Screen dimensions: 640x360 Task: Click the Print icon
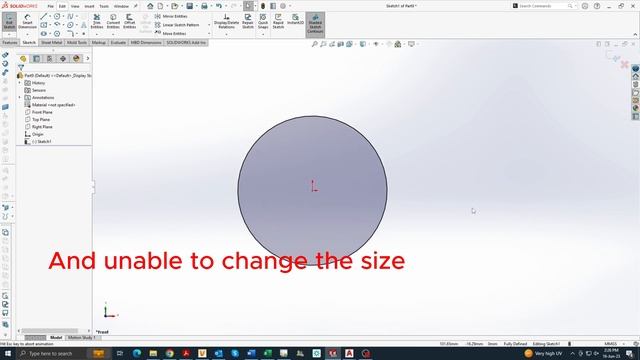pyautogui.click(x=204, y=6)
